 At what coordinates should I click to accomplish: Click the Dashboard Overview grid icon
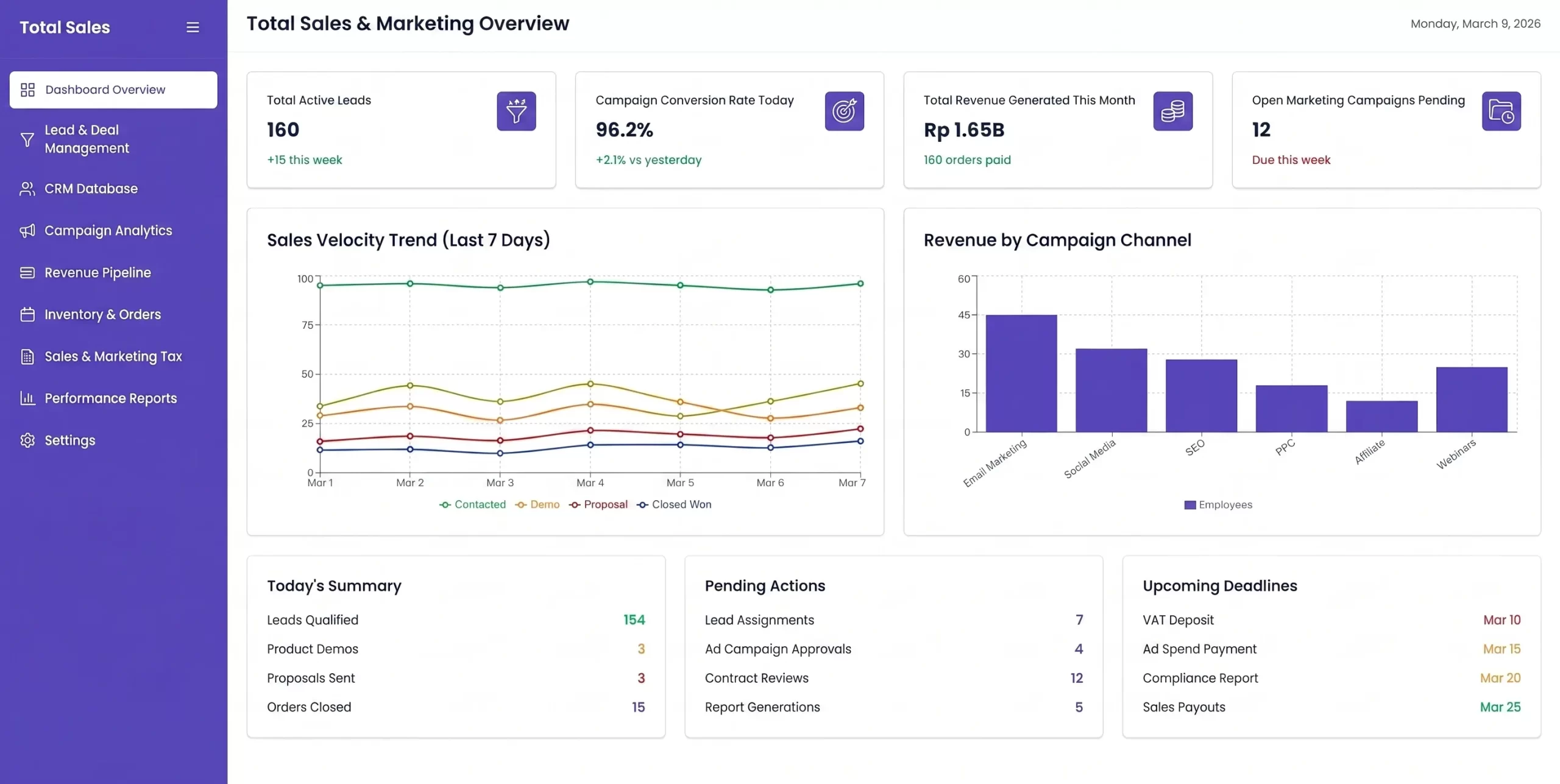pyautogui.click(x=27, y=90)
